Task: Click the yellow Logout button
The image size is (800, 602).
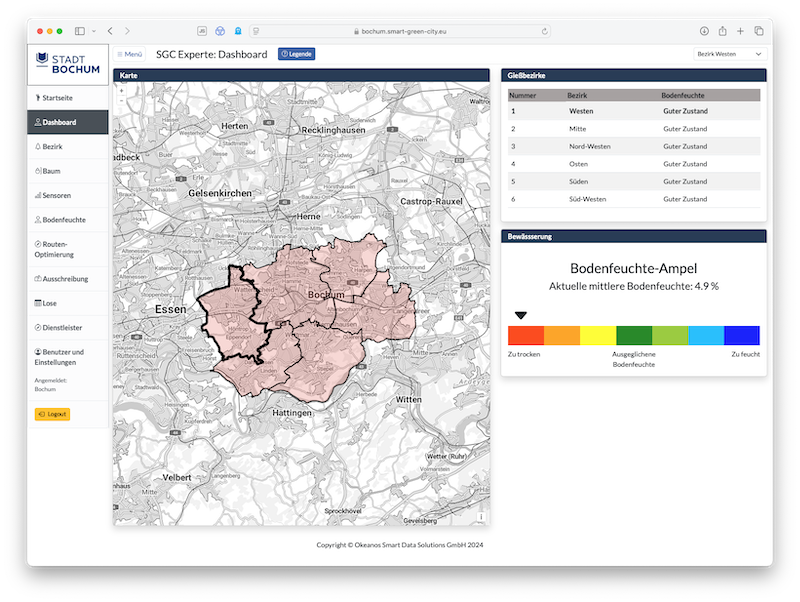Action: (x=52, y=414)
